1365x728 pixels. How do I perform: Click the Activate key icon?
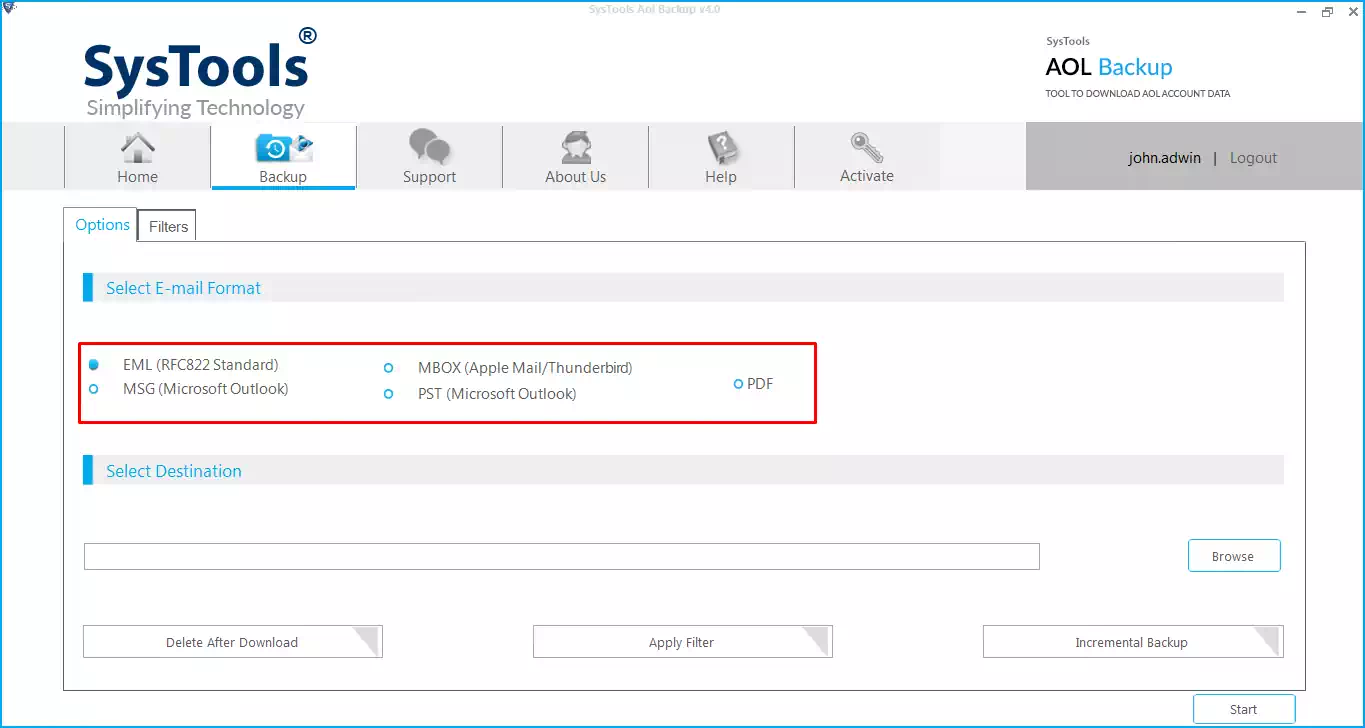tap(866, 147)
